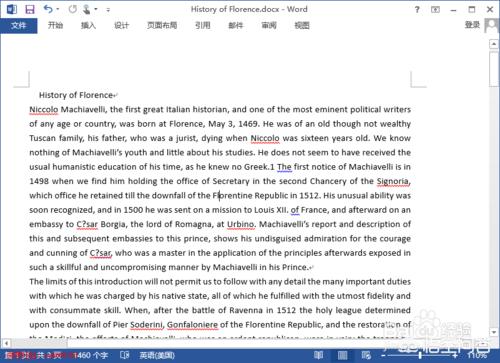Click the underlined word 'Gonfaloniere'
Screen dimensions: 500x363
tap(192, 324)
